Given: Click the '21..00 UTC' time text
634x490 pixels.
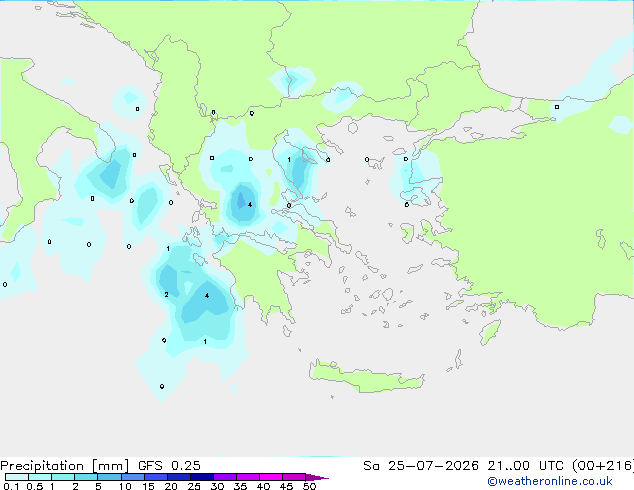Looking at the screenshot, I should tap(525, 466).
